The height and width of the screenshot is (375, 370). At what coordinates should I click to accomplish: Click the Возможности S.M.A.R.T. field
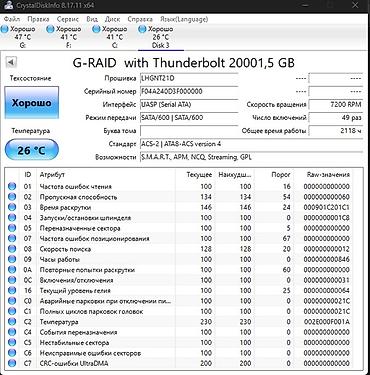[252, 157]
